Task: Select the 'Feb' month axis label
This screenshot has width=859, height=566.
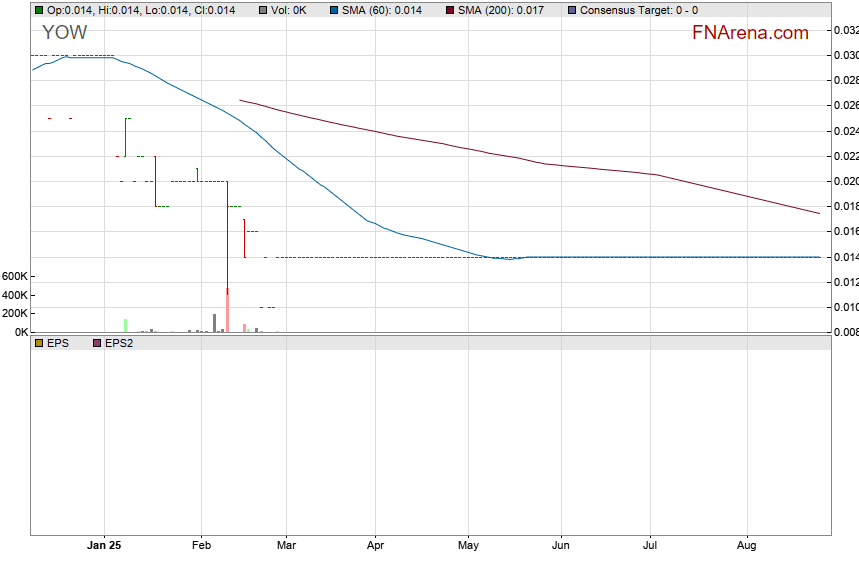Action: click(201, 546)
